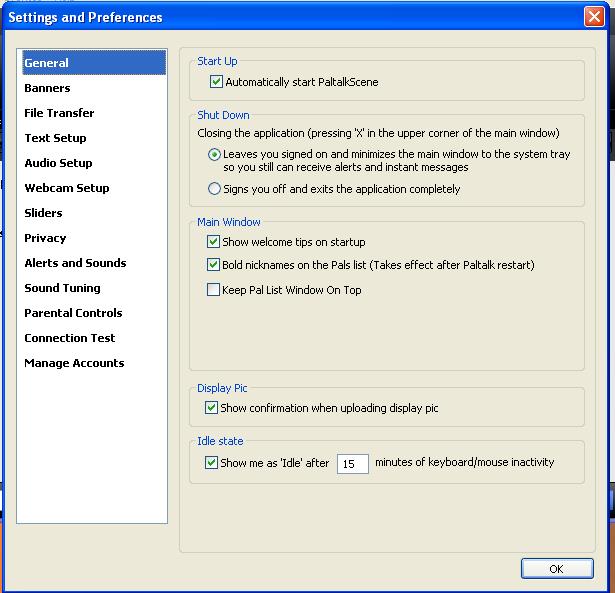Open Parental Controls category

[x=73, y=313]
